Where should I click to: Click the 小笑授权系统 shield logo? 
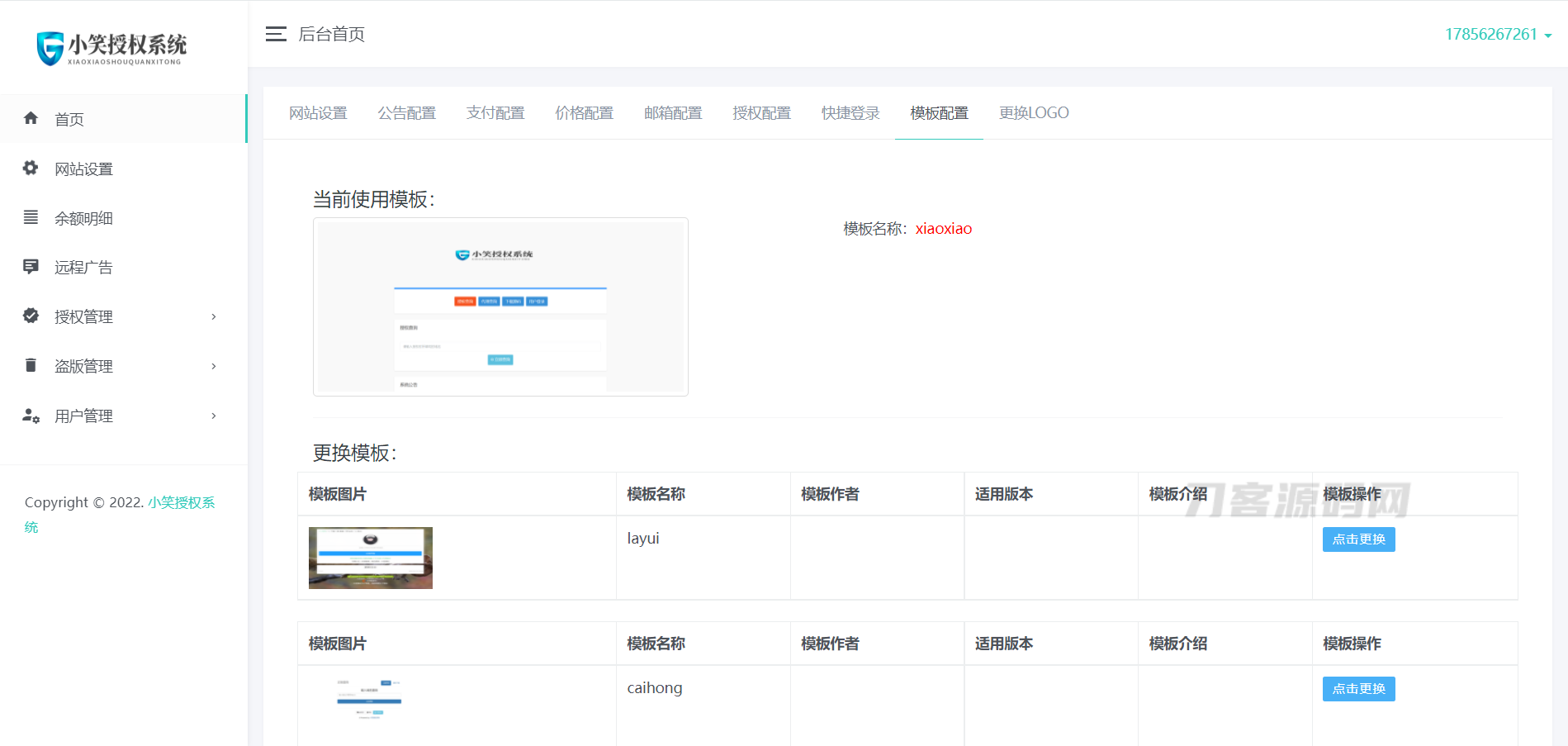pos(50,48)
